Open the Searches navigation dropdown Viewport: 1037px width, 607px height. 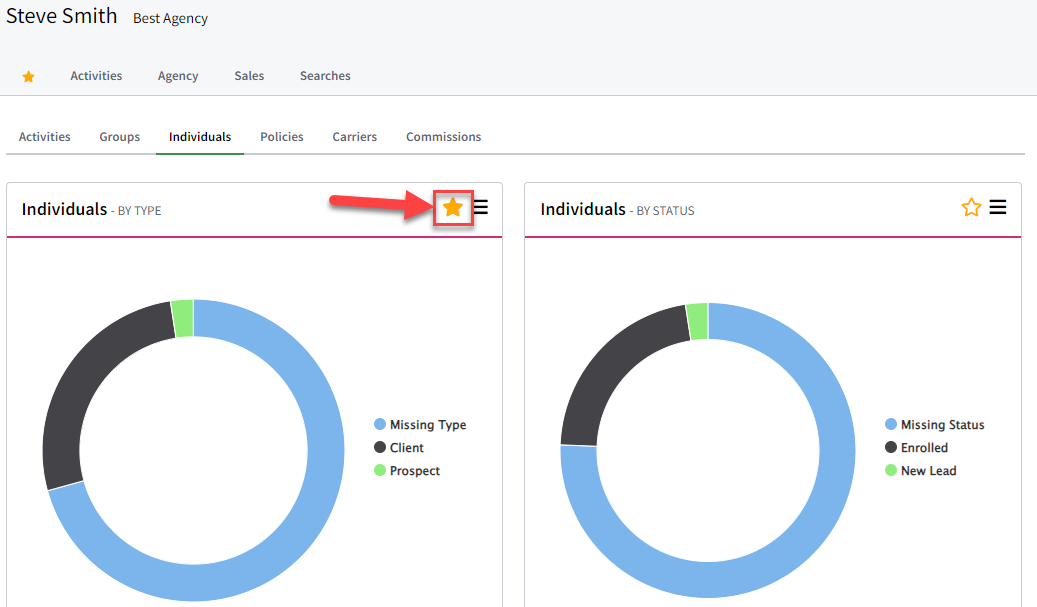point(325,75)
